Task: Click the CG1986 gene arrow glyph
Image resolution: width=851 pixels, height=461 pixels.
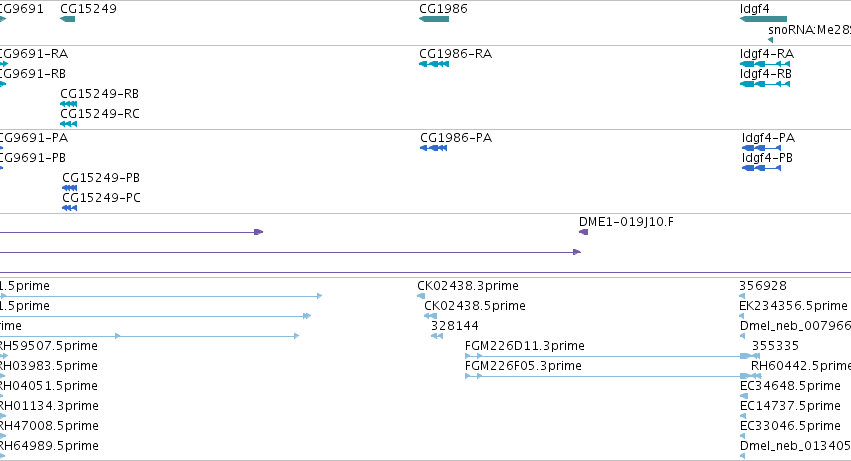Action: pyautogui.click(x=434, y=19)
